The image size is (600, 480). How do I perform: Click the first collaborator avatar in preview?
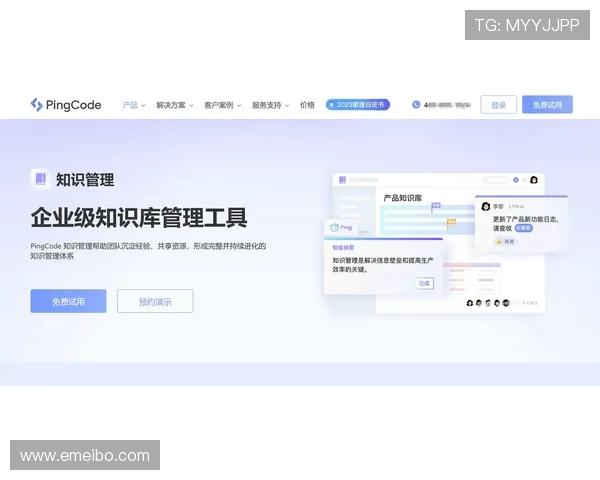(470, 303)
